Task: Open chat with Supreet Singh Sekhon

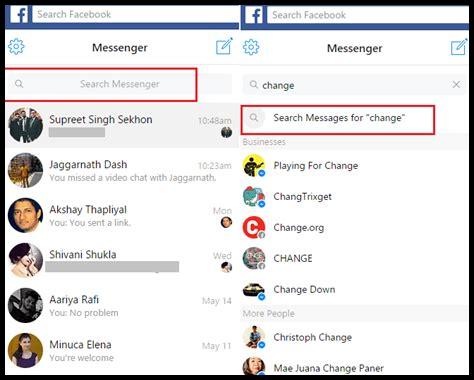Action: (x=119, y=125)
